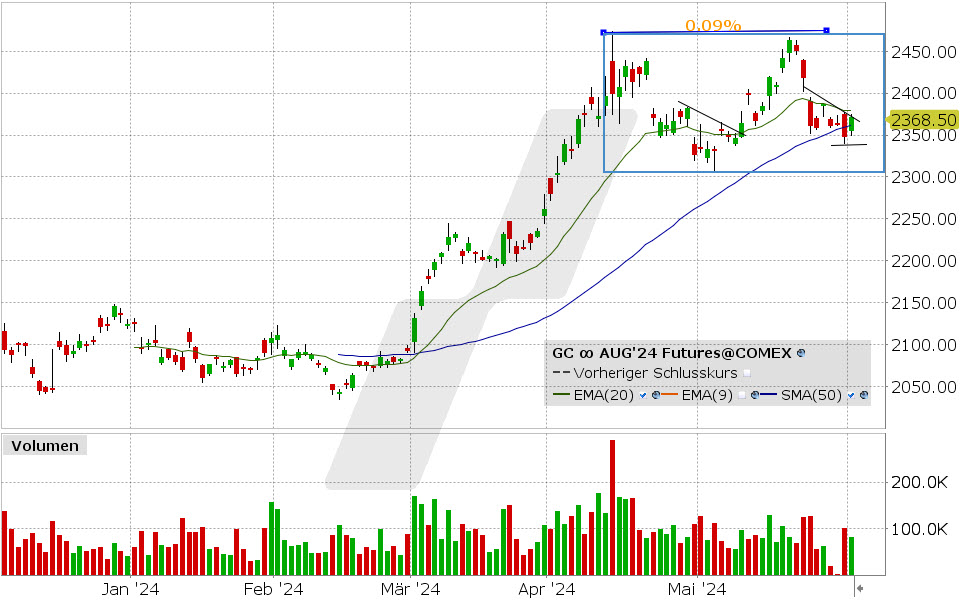This screenshot has width=960, height=600.
Task: Click the chart scroll arrow below price axis
Action: coord(860,588)
